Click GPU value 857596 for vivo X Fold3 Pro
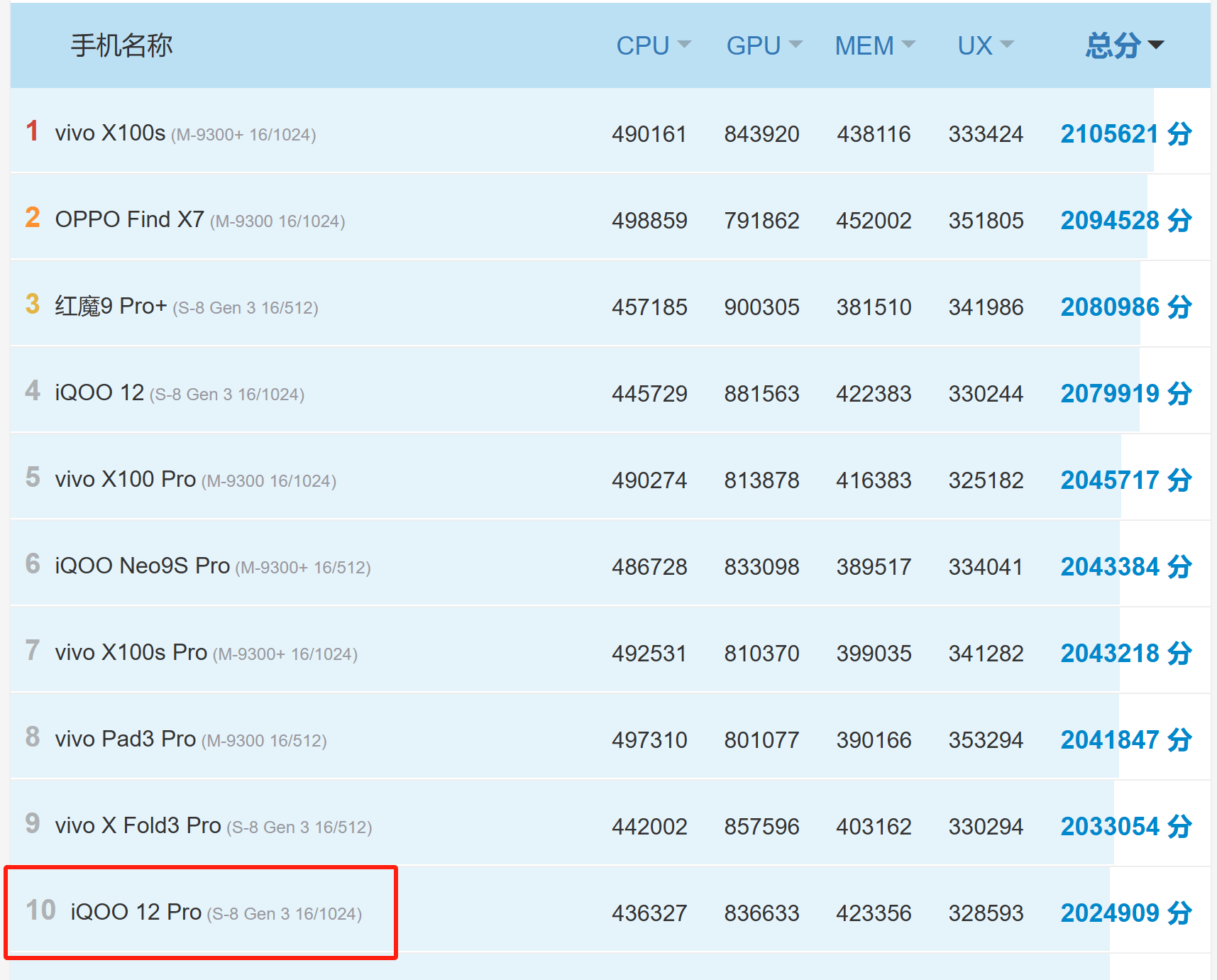This screenshot has width=1217, height=980. tap(761, 827)
